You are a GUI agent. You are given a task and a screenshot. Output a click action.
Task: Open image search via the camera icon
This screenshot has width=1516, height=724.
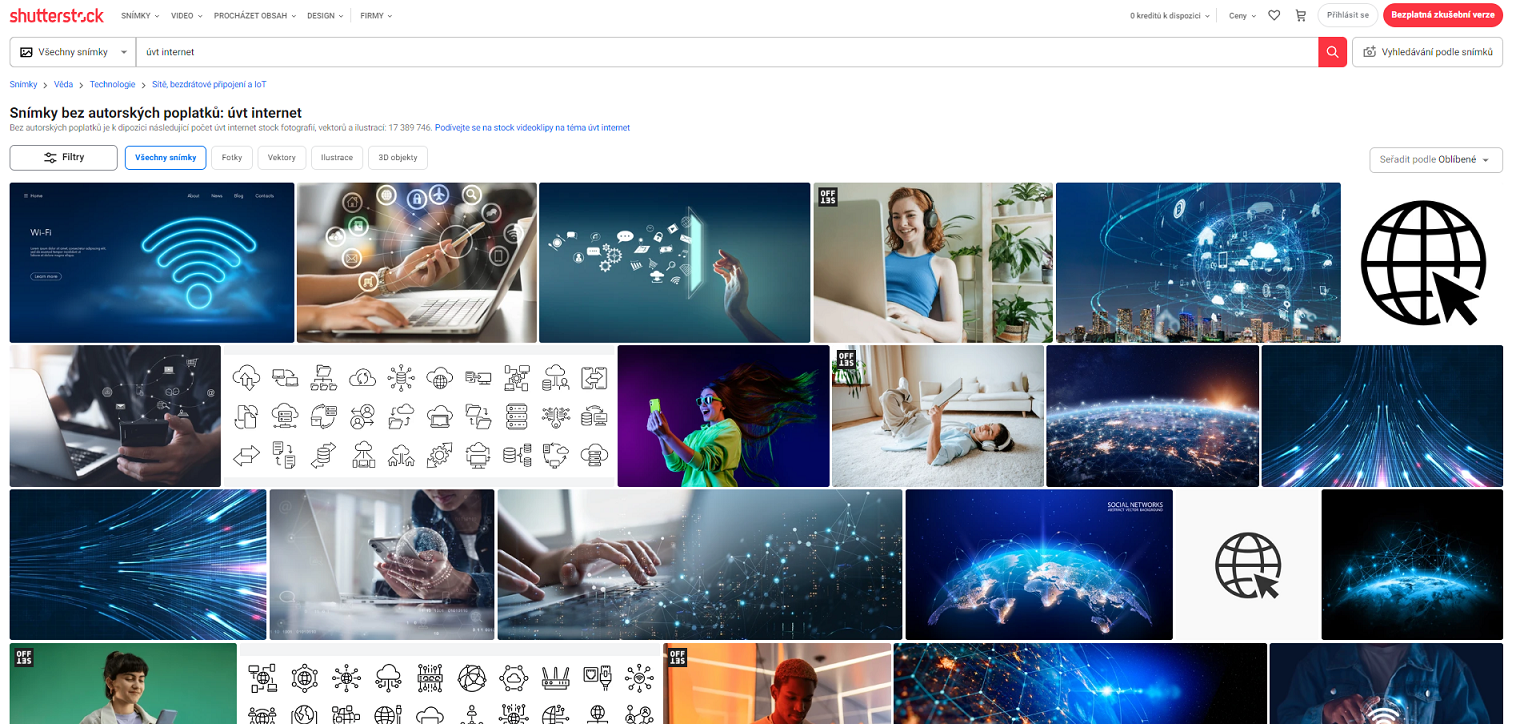coord(1373,52)
